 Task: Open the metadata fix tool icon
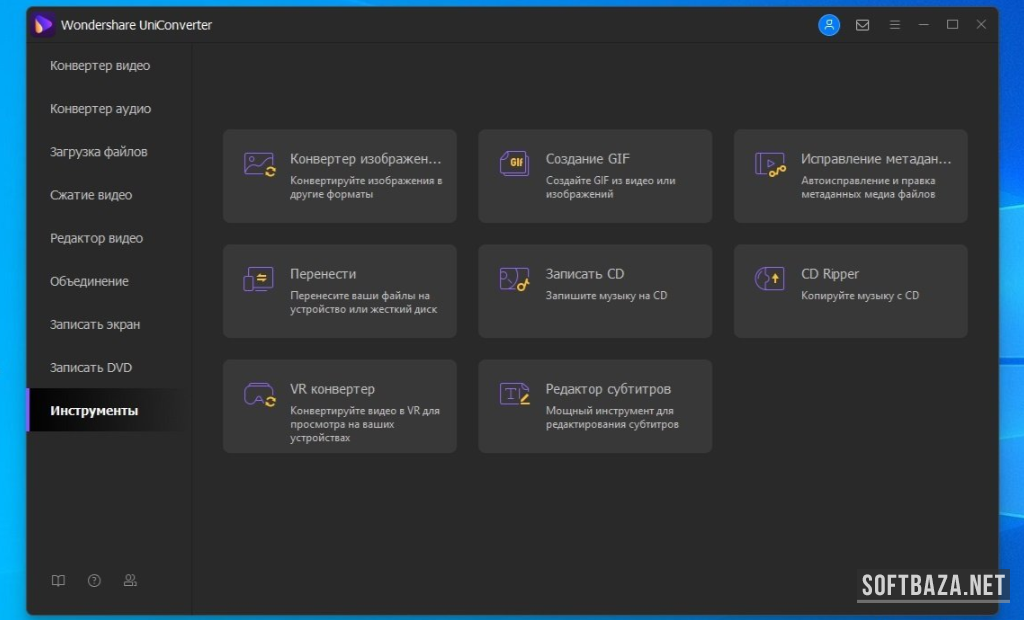pos(769,165)
